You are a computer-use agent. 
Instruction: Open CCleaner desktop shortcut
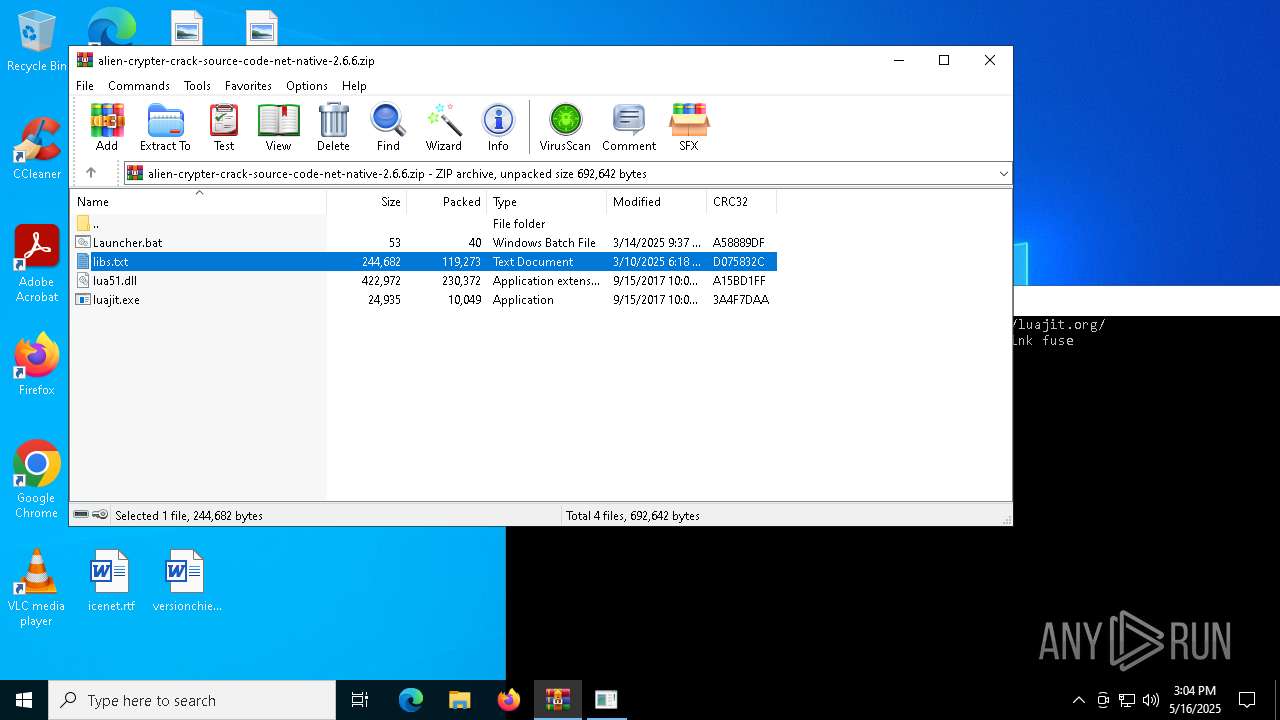(x=37, y=149)
